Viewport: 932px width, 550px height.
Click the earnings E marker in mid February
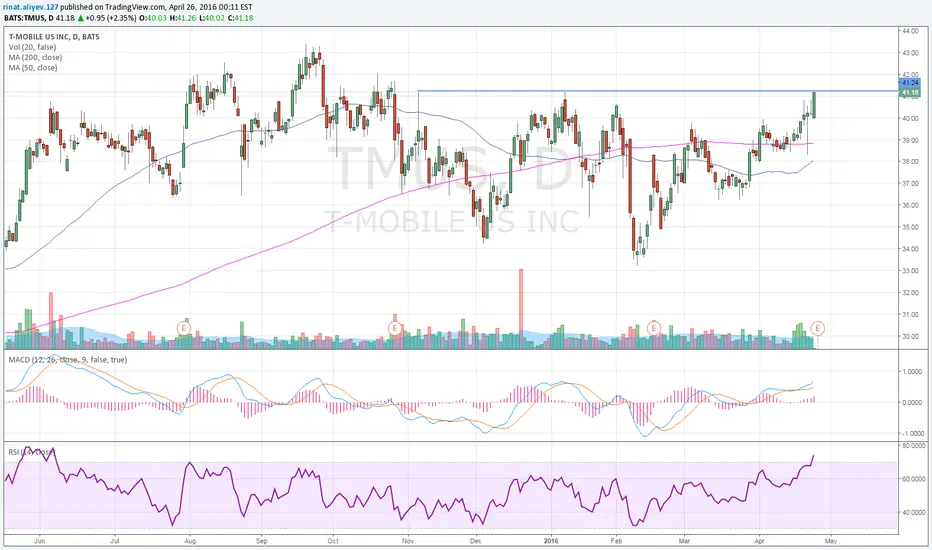coord(654,328)
